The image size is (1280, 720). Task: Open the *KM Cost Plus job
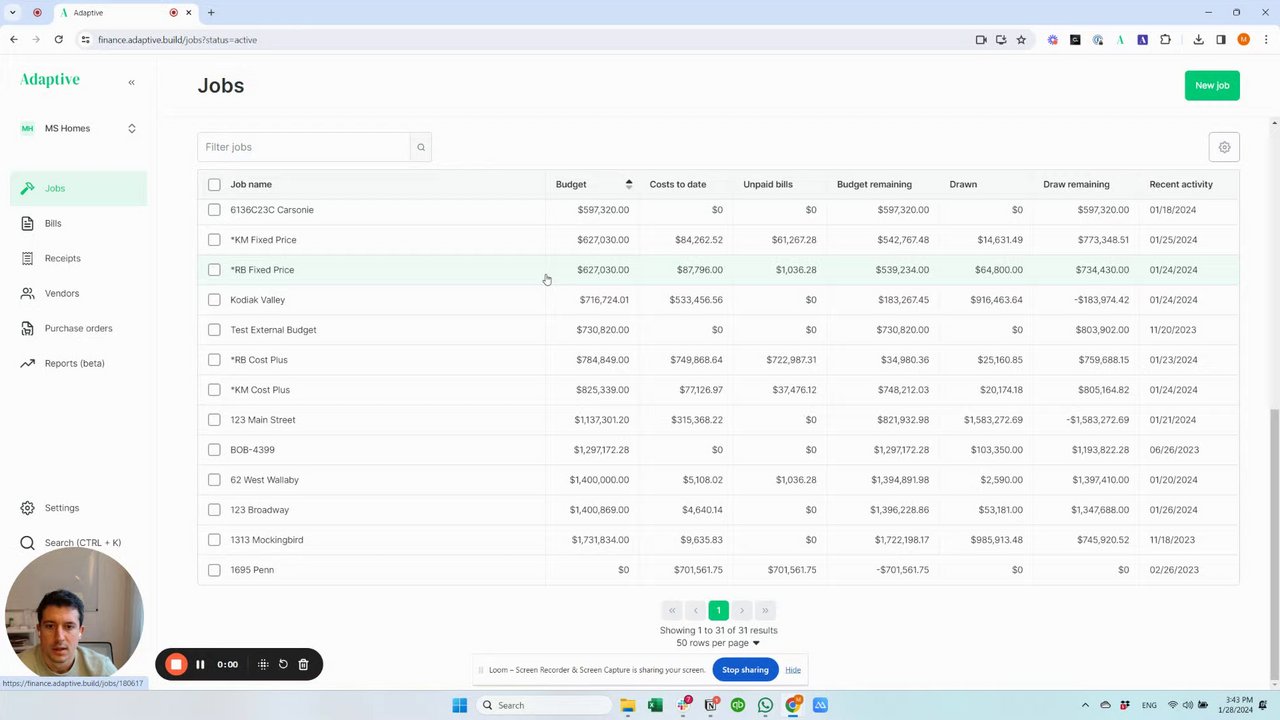pos(260,390)
